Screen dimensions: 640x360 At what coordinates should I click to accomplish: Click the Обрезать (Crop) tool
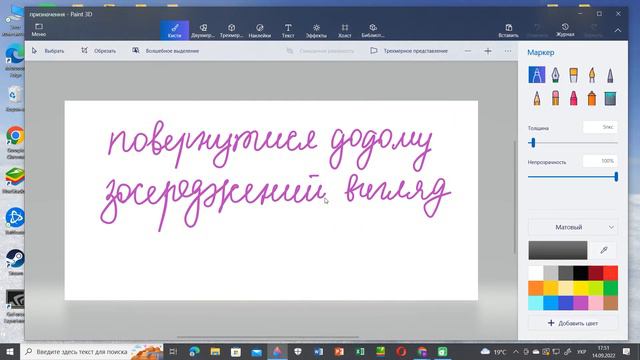98,51
